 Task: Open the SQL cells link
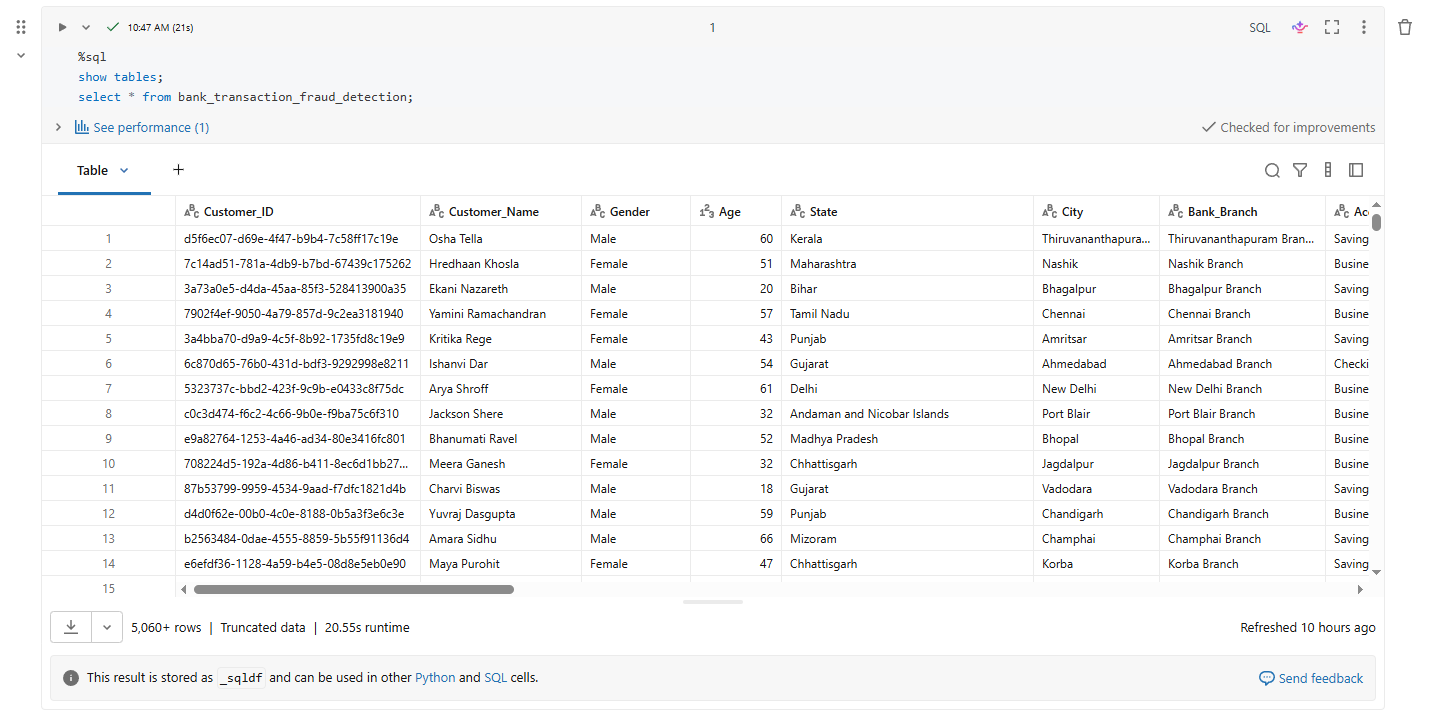pos(496,678)
